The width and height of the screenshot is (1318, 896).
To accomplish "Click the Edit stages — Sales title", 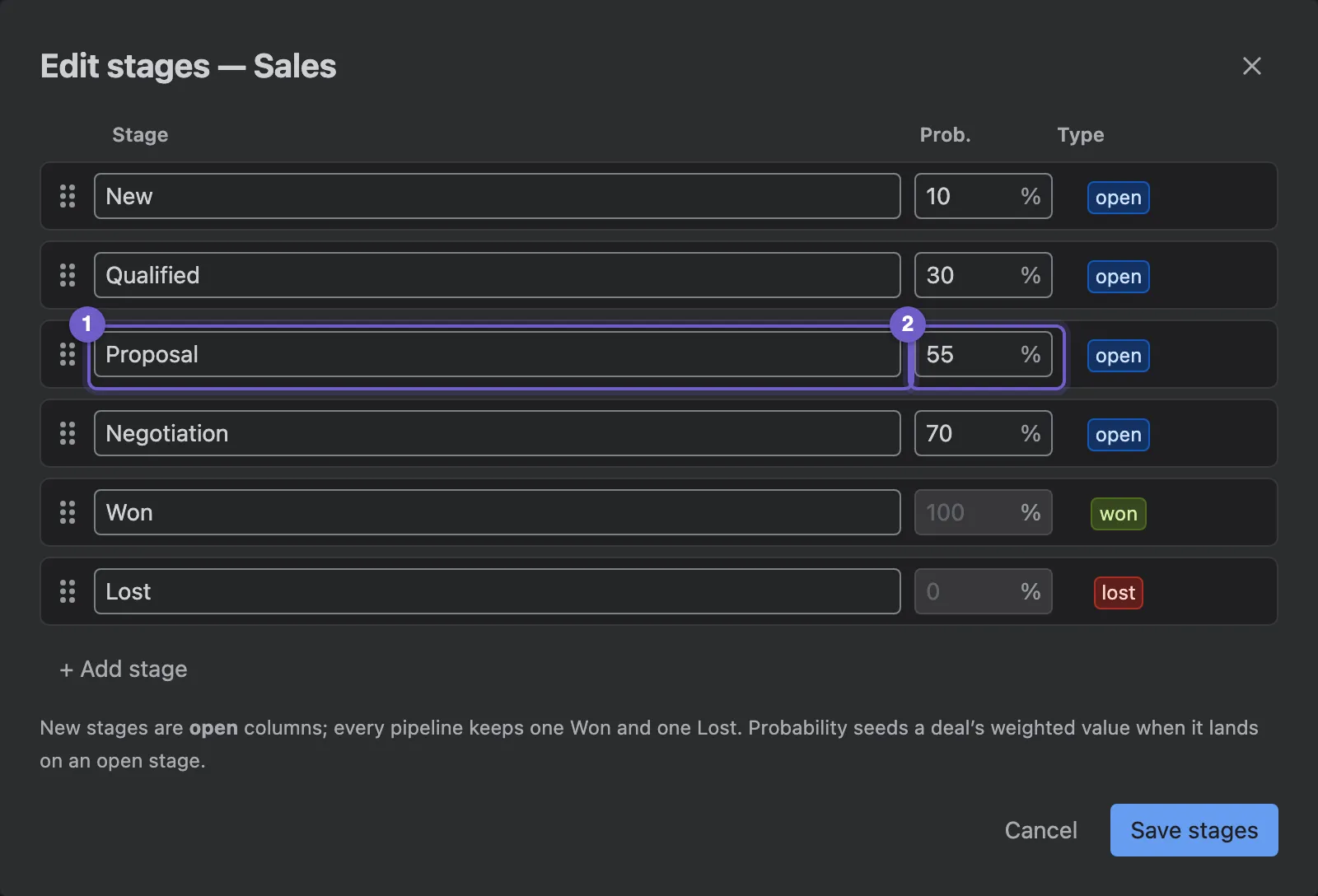I will (x=188, y=66).
